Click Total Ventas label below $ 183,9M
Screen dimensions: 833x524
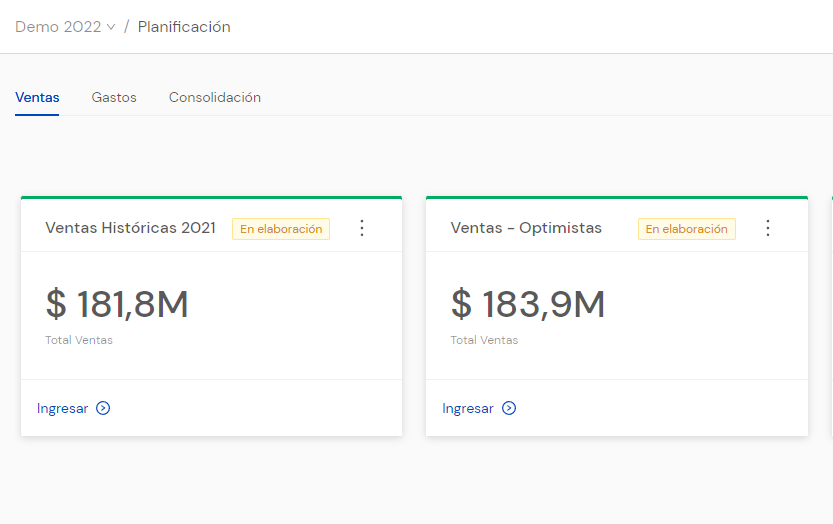click(484, 340)
